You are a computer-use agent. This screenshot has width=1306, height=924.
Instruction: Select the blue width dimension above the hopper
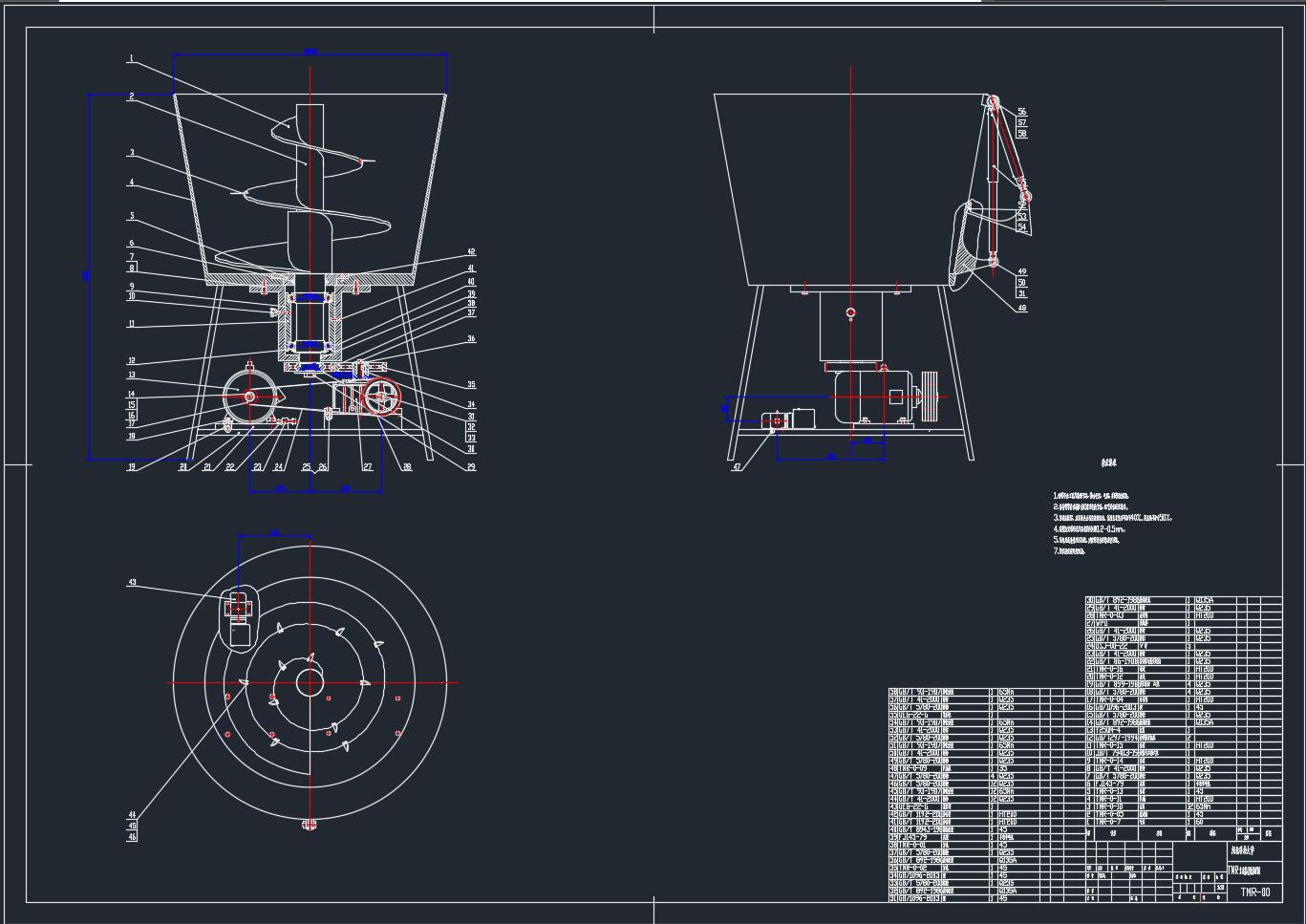[310, 53]
